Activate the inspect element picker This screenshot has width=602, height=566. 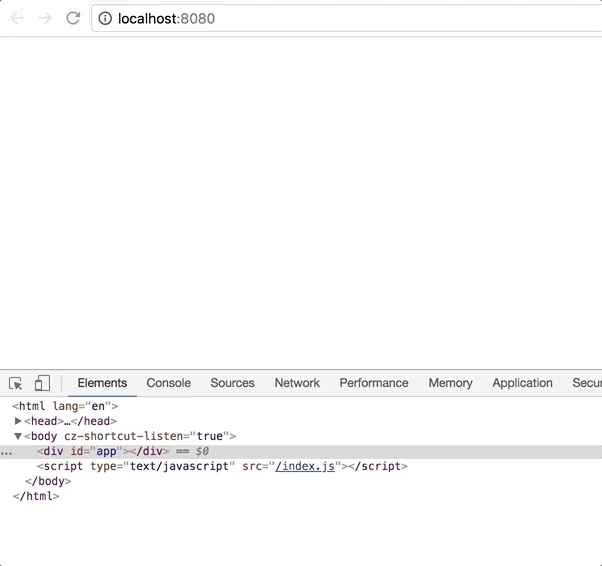click(16, 383)
